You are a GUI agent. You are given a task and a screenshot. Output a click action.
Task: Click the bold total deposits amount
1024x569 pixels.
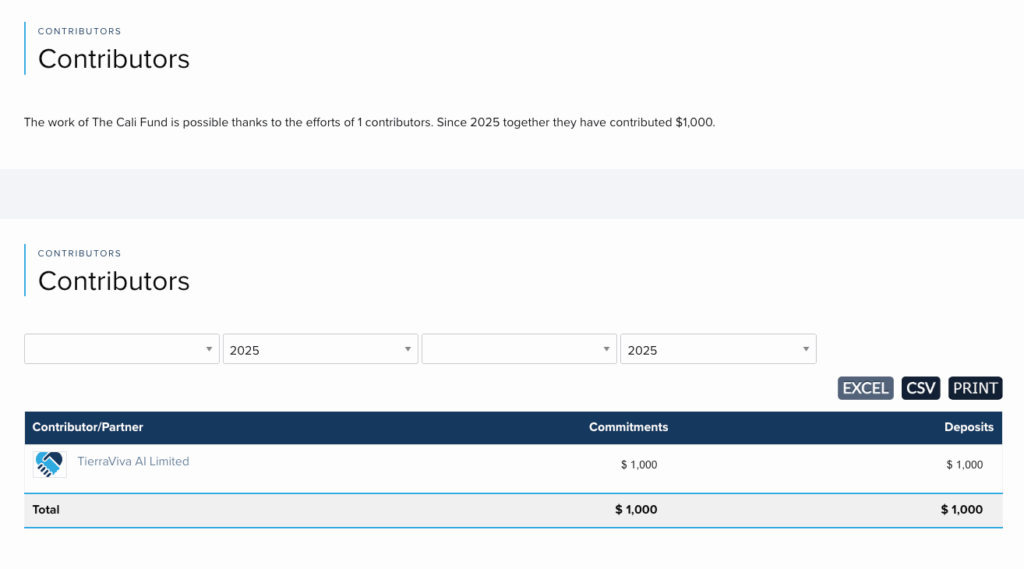coord(961,510)
